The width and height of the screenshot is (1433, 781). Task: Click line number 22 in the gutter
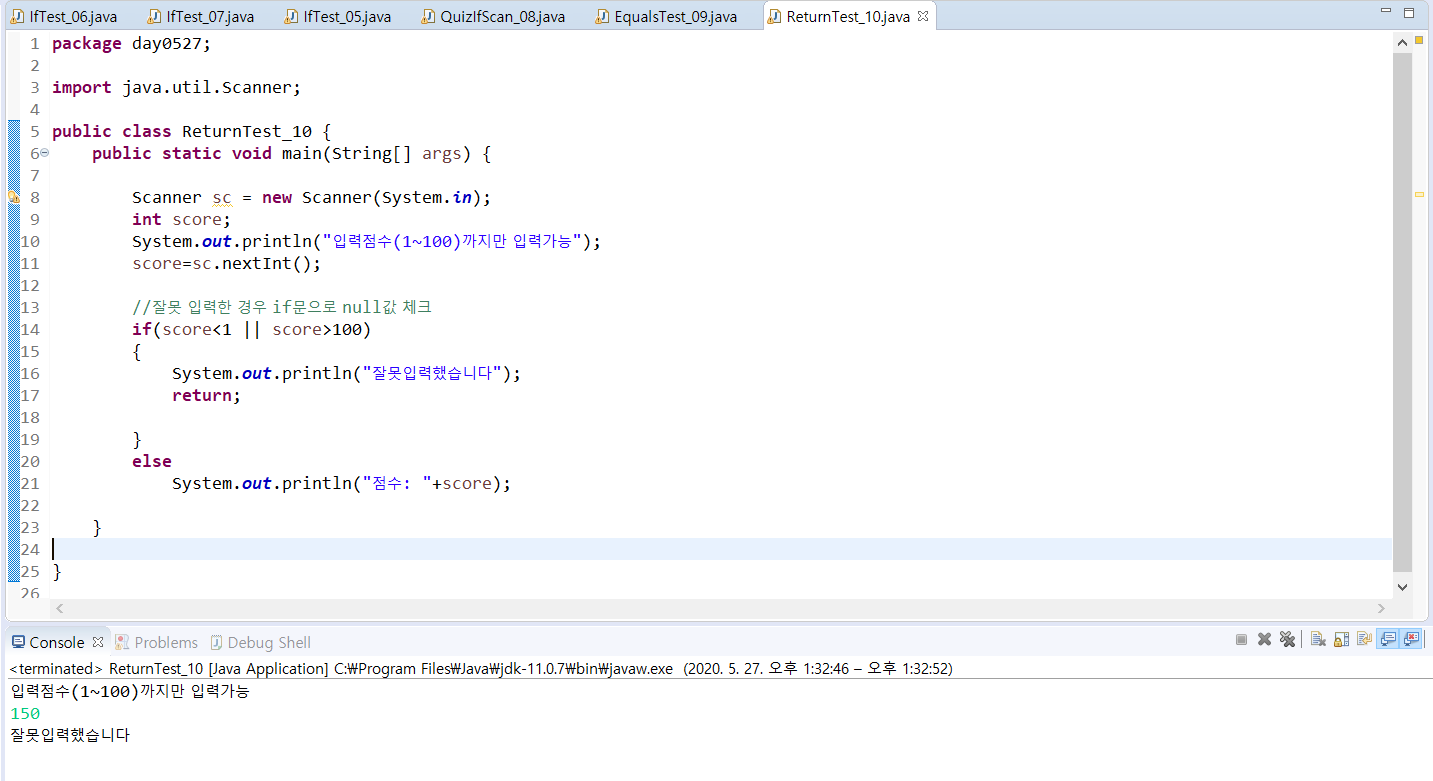(30, 506)
